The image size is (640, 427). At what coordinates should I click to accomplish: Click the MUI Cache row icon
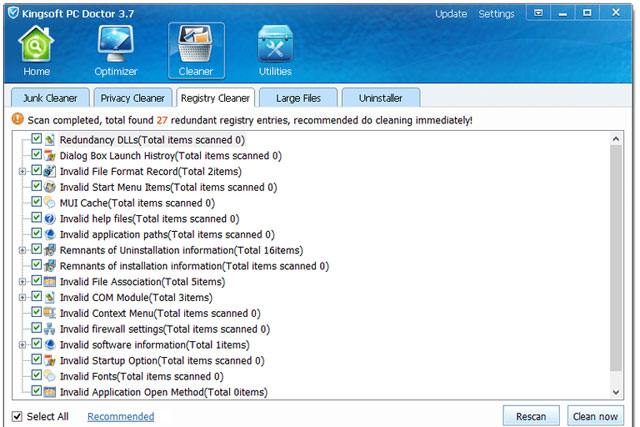click(49, 203)
